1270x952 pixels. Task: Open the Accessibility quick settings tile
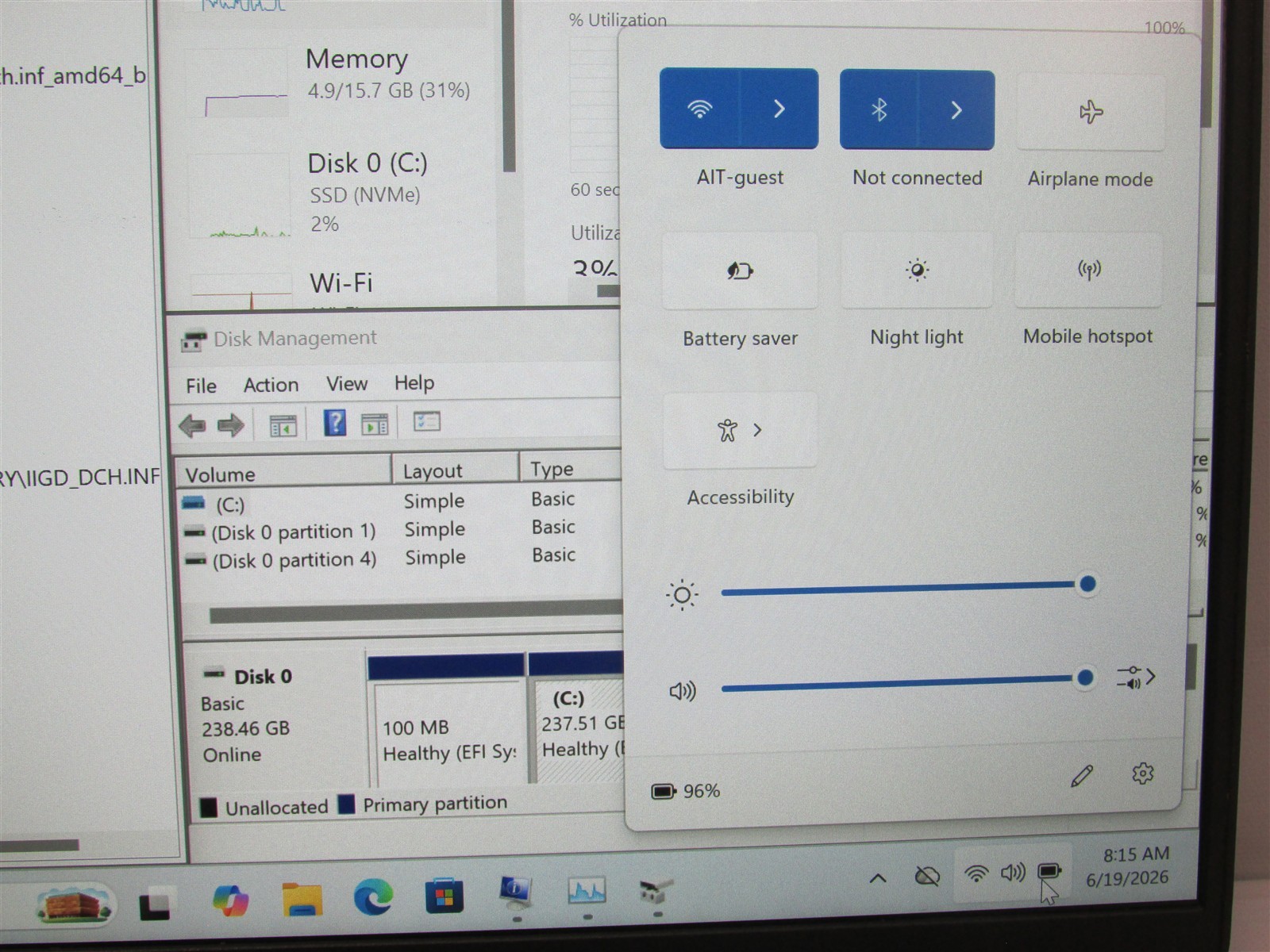[x=740, y=430]
